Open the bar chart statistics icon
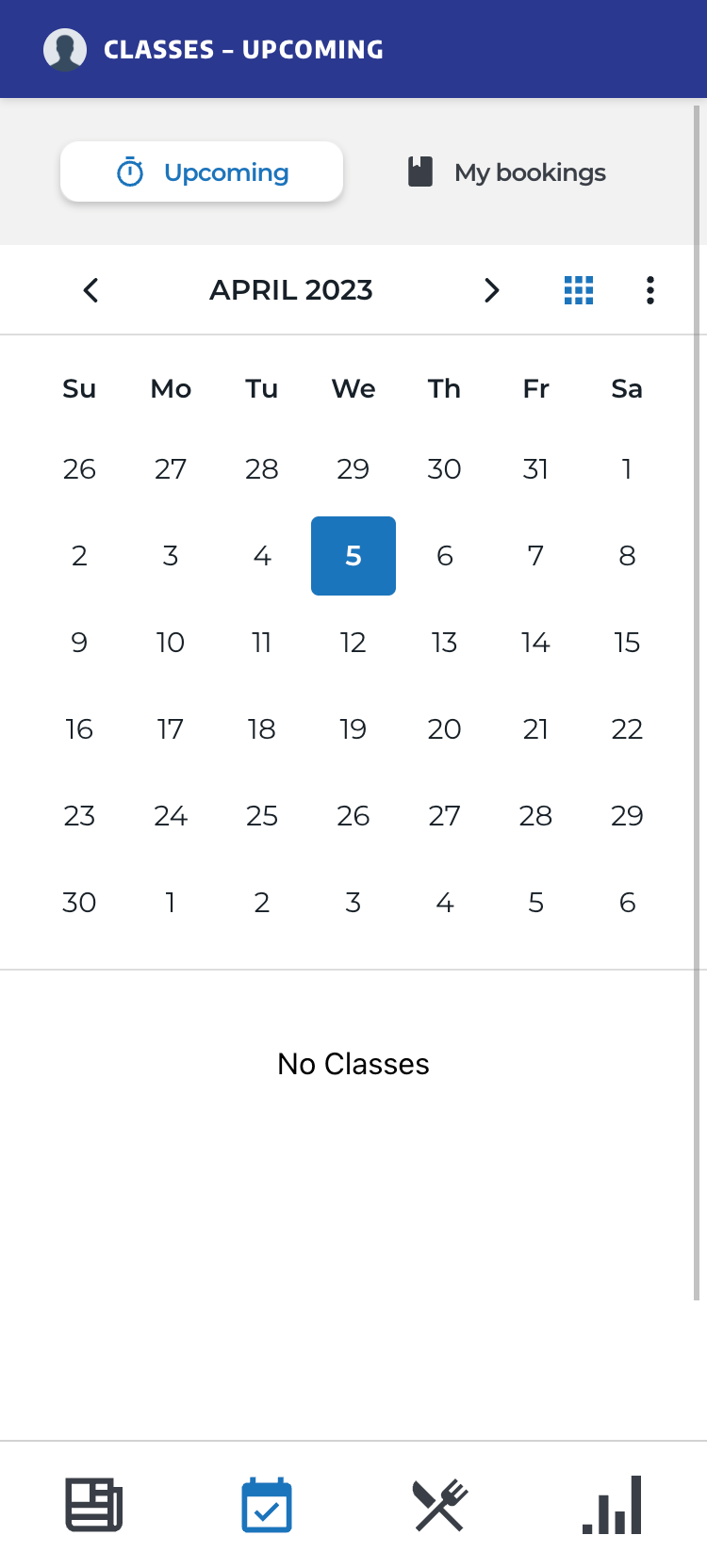The width and height of the screenshot is (707, 1568). [613, 1505]
